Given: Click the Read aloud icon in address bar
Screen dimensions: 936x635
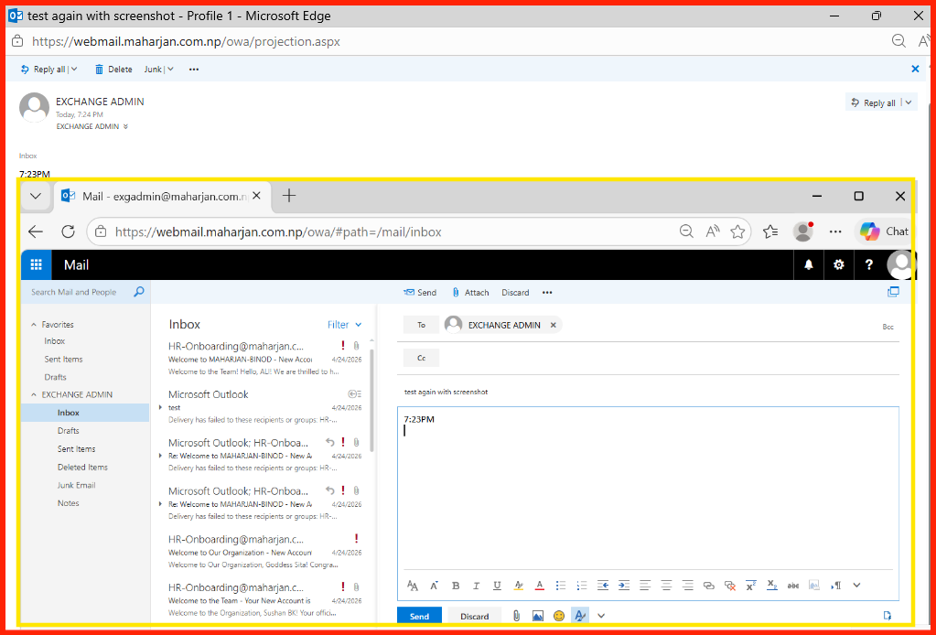Looking at the screenshot, I should pos(712,232).
